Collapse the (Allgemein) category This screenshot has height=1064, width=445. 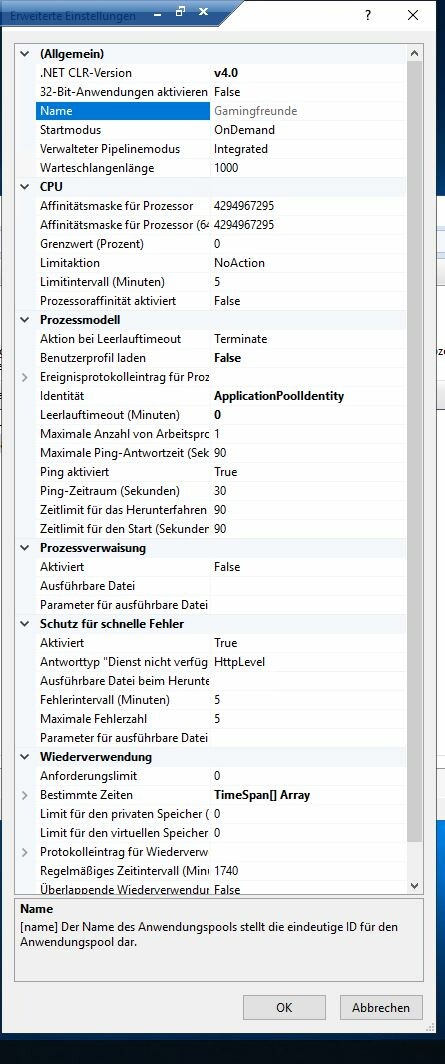25,54
